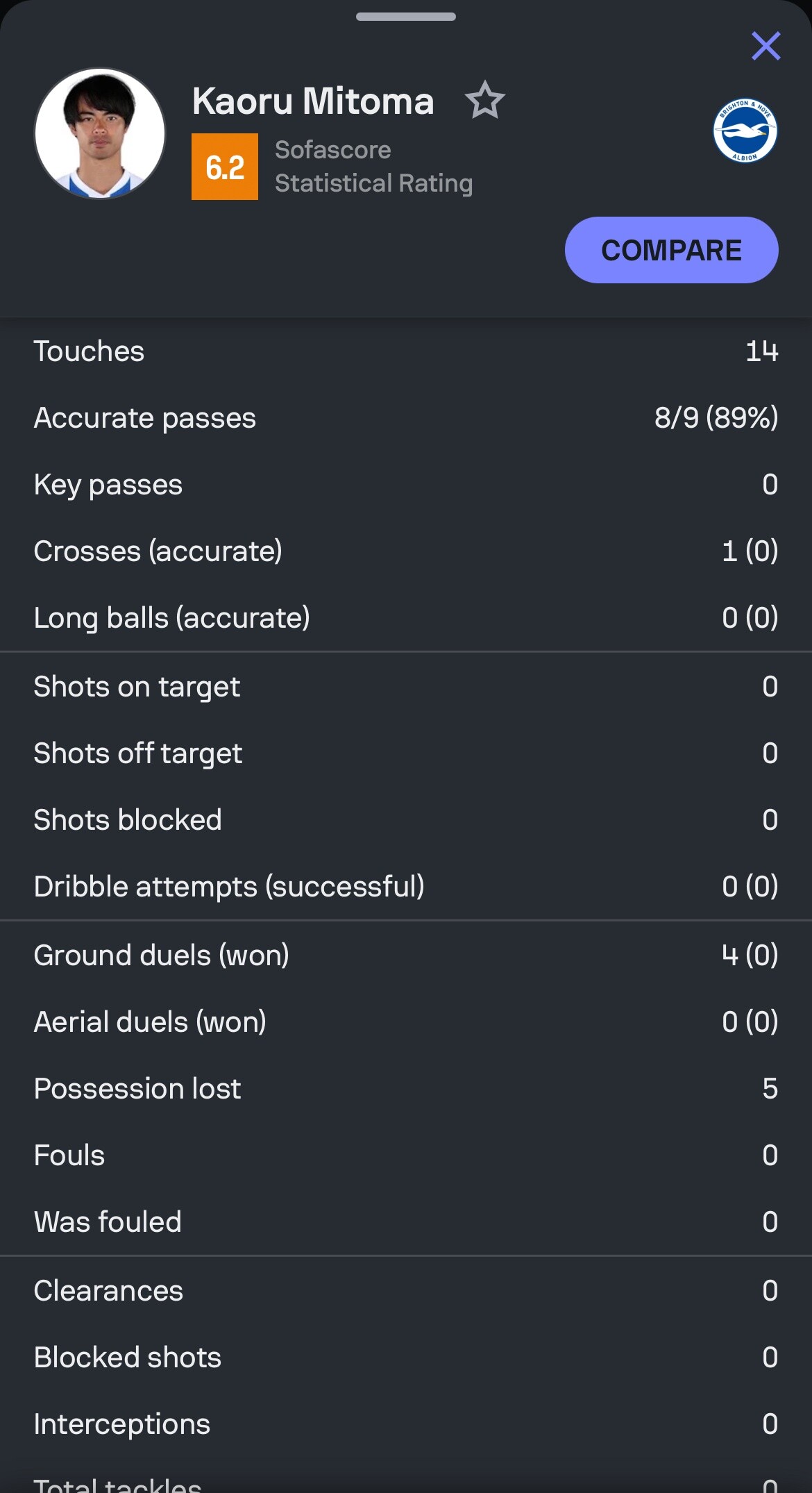Tap the Clearances stat row
This screenshot has width=812, height=1493.
(x=406, y=1291)
